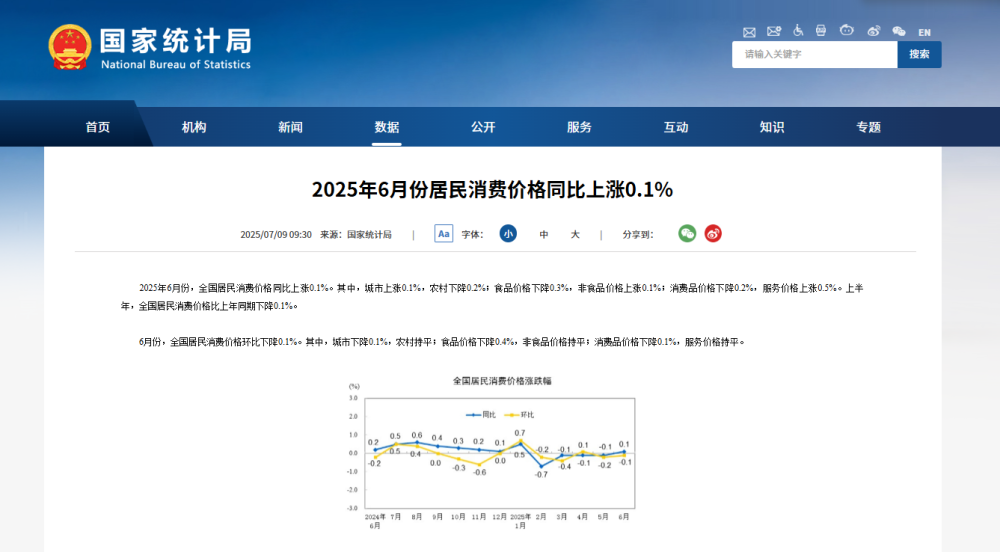Go to 首页 home tab
The width and height of the screenshot is (1000, 552).
[x=98, y=127]
